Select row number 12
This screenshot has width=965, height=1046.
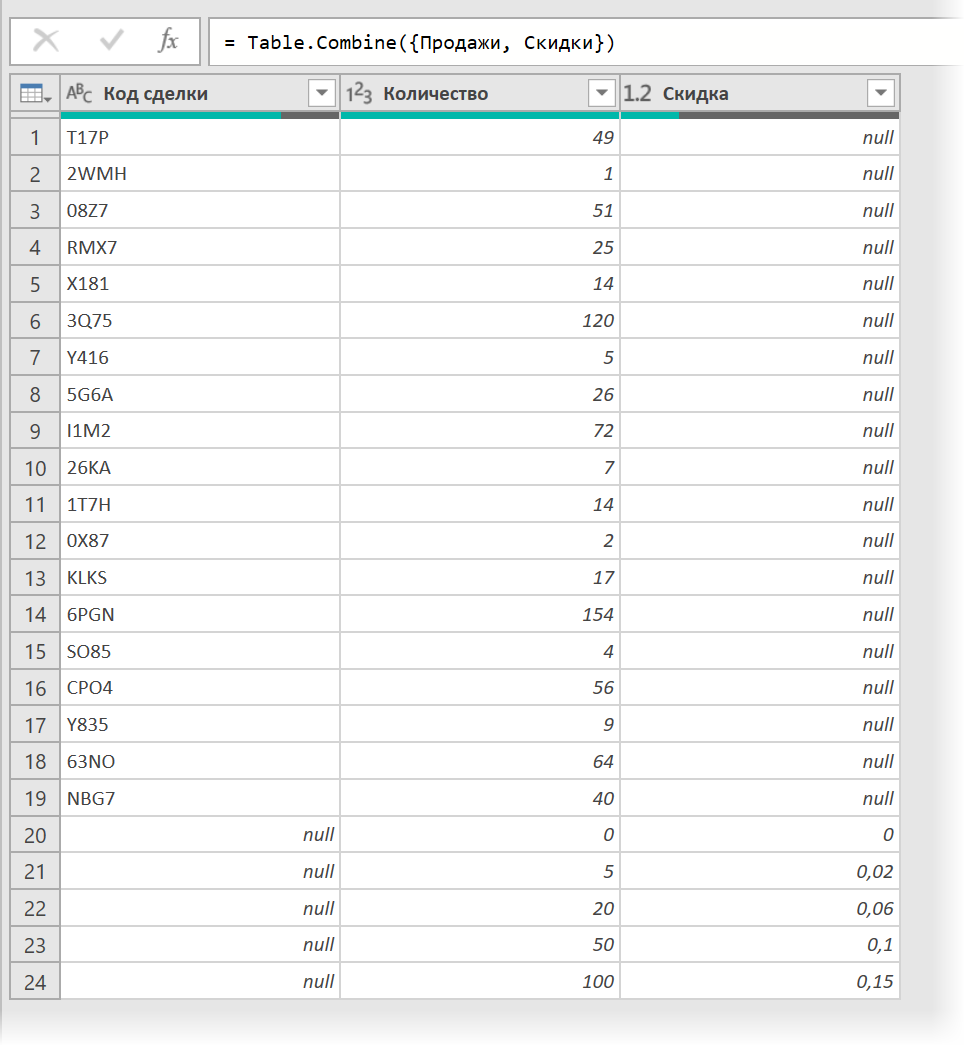tap(35, 541)
